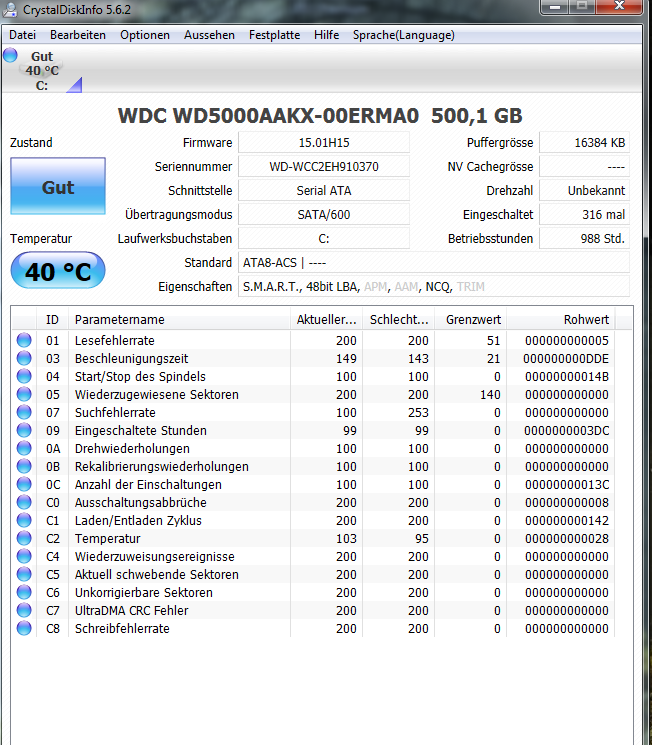Click the Eigenschaften field with S.M.A.R.T.
652x745 pixels.
434,287
